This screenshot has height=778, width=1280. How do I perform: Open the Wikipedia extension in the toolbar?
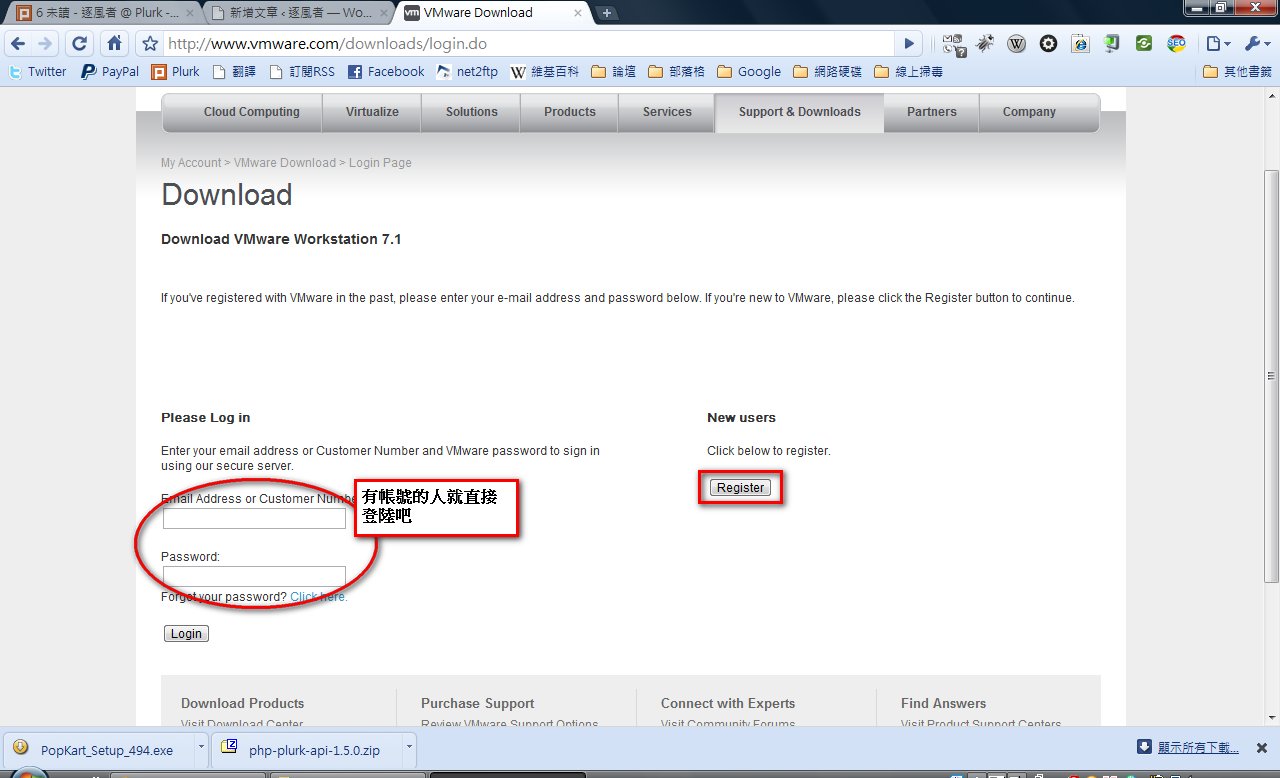(1017, 44)
